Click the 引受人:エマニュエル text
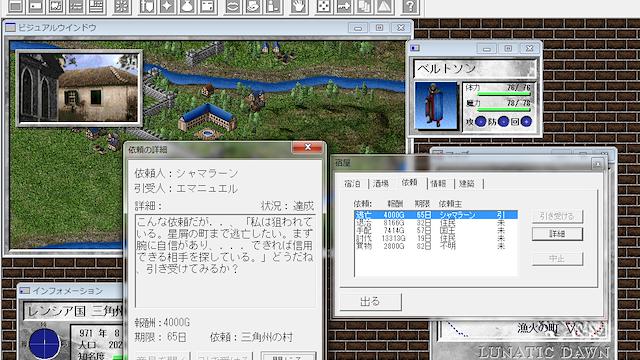This screenshot has height=360, width=640. [x=186, y=189]
